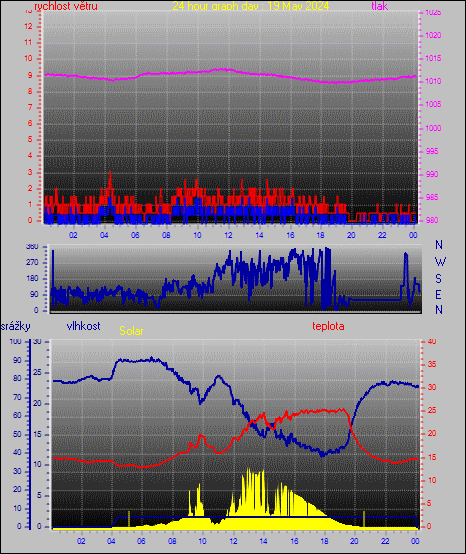Click the 'E' compass letter
The width and height of the screenshot is (466, 554).
point(438,294)
